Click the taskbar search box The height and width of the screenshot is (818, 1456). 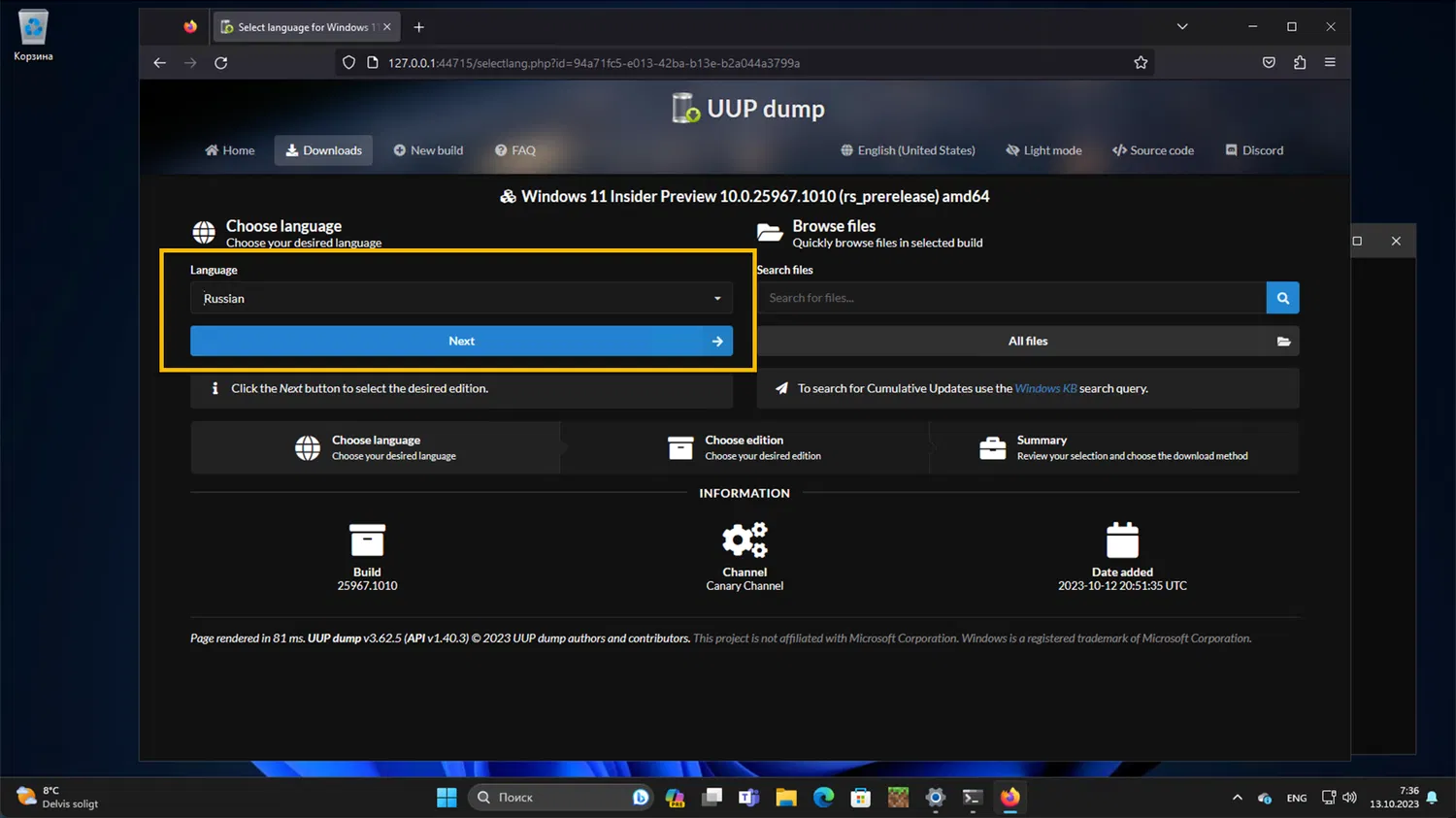[560, 798]
